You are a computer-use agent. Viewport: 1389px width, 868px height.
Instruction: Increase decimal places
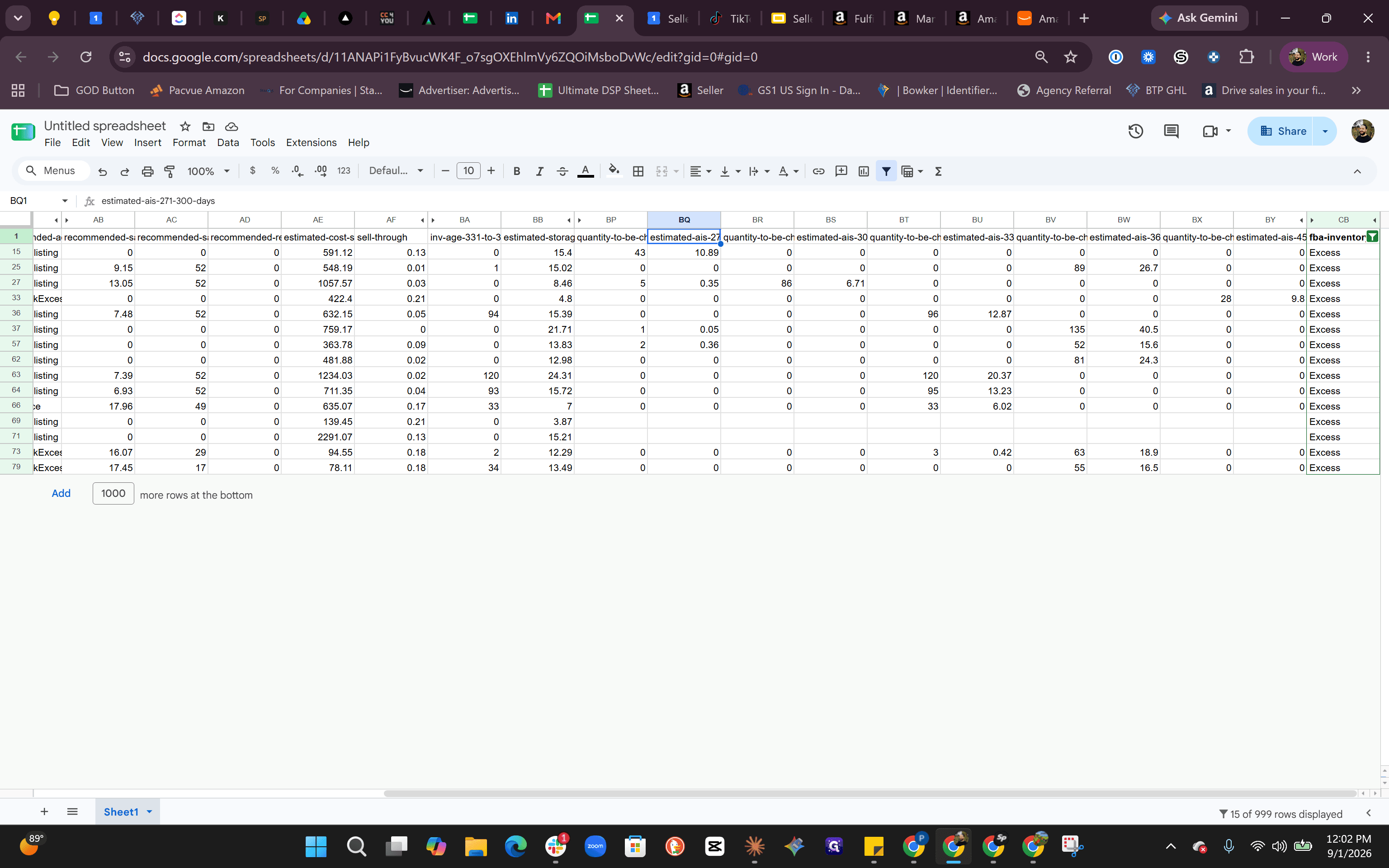coord(321,170)
